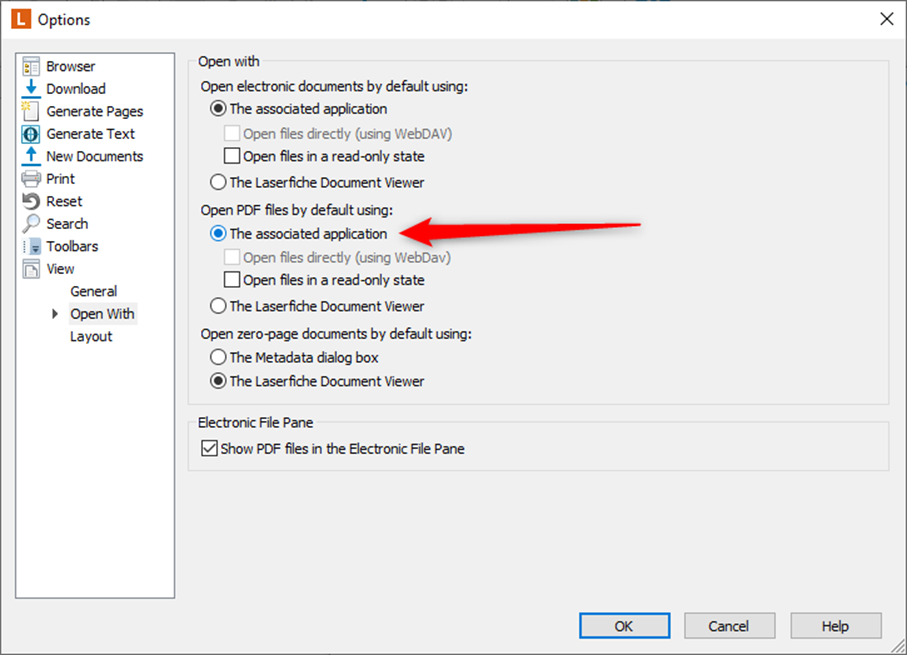Click the Laserfiche logo in title bar
The height and width of the screenshot is (655, 907).
click(21, 19)
